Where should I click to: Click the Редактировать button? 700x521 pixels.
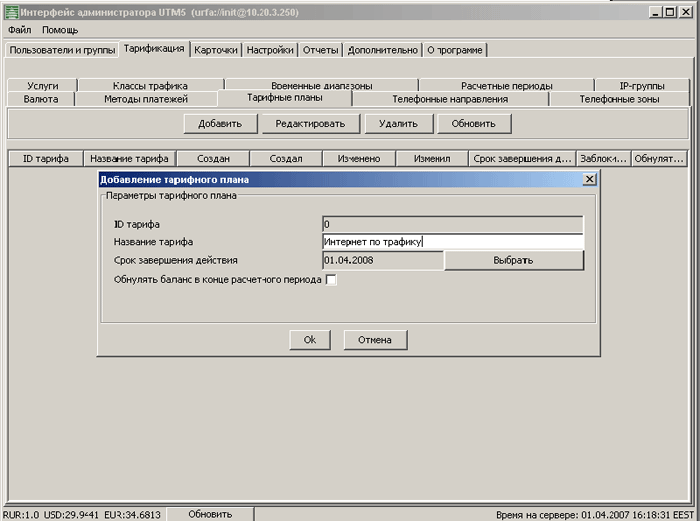[310, 124]
